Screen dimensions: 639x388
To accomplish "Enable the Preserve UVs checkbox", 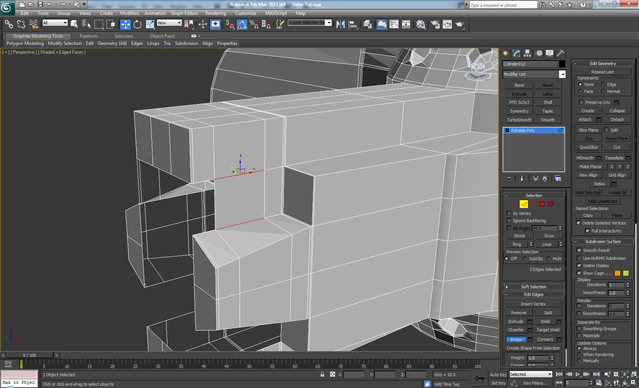I will point(582,102).
